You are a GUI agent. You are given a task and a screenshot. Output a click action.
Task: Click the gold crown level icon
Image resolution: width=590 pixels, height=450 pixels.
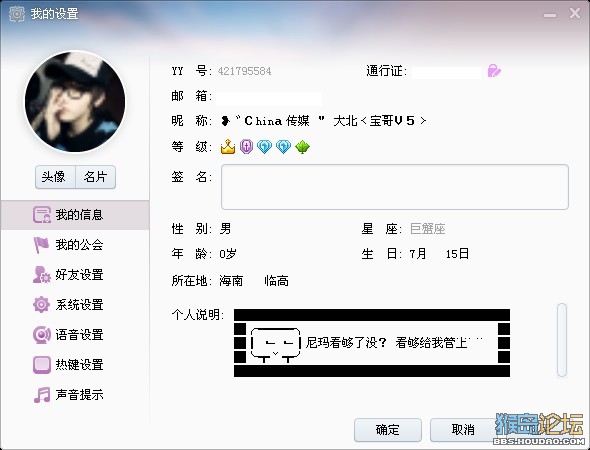pyautogui.click(x=228, y=146)
